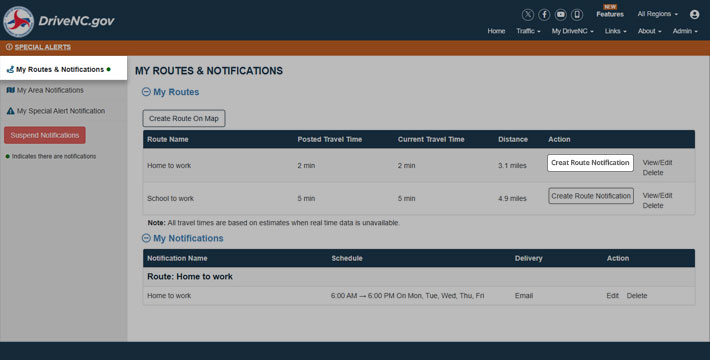Open the Facebook social icon

pyautogui.click(x=544, y=14)
